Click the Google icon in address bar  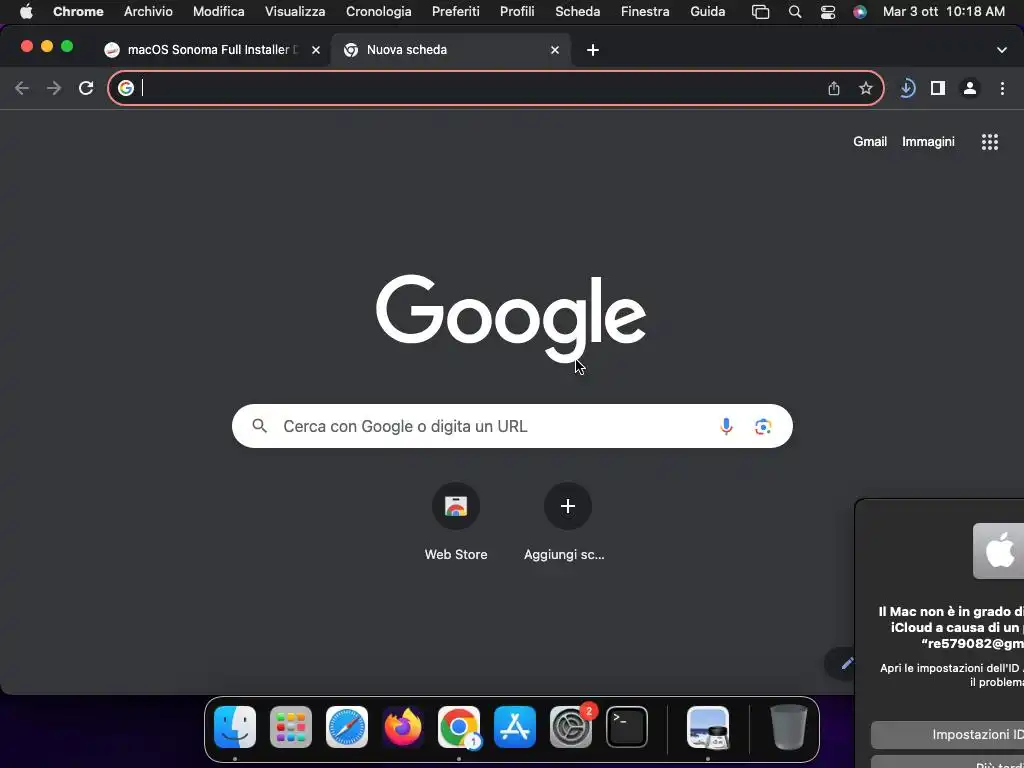point(126,88)
